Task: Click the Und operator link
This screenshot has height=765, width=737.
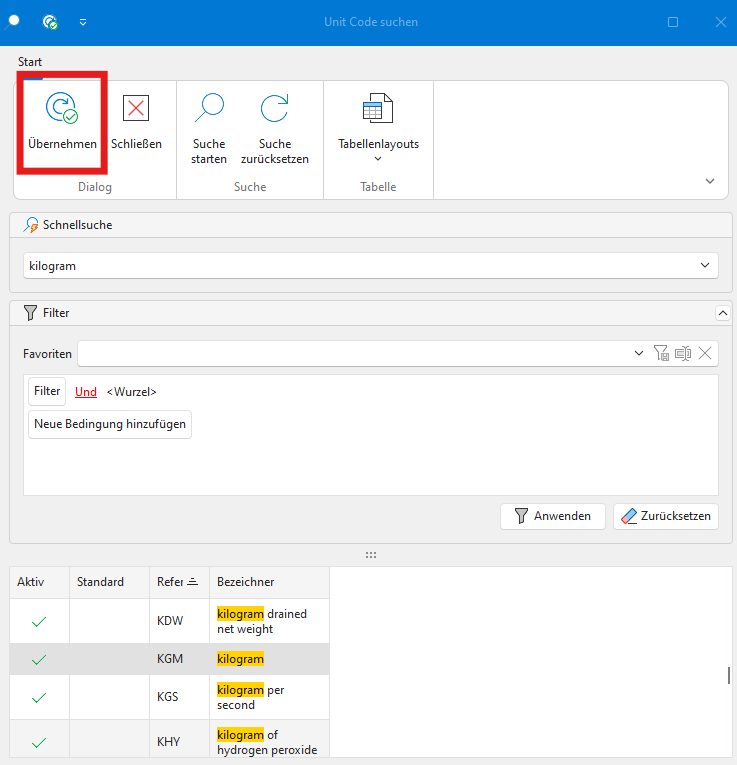Action: point(86,392)
